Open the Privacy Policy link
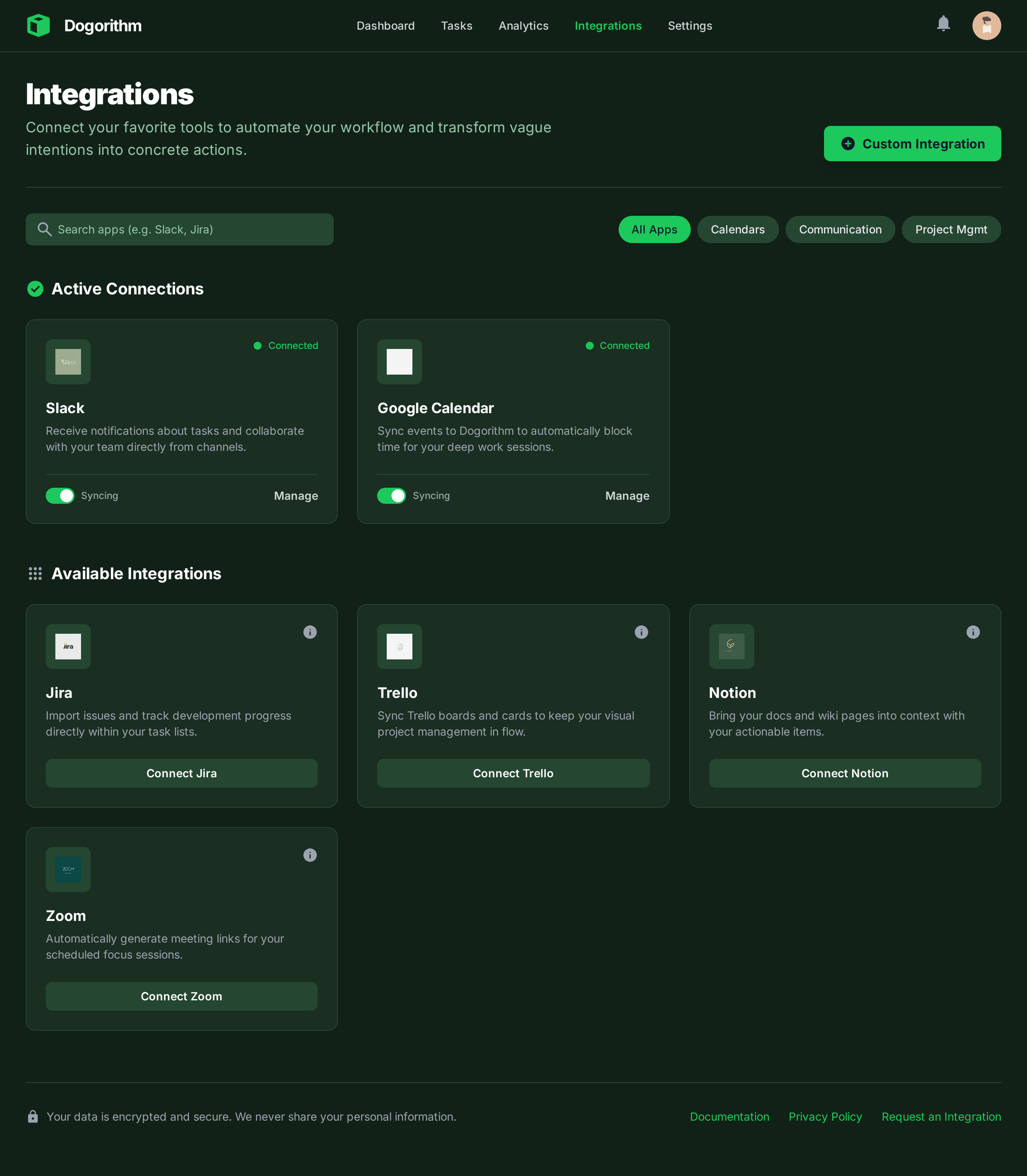Viewport: 1027px width, 1176px height. tap(825, 1116)
